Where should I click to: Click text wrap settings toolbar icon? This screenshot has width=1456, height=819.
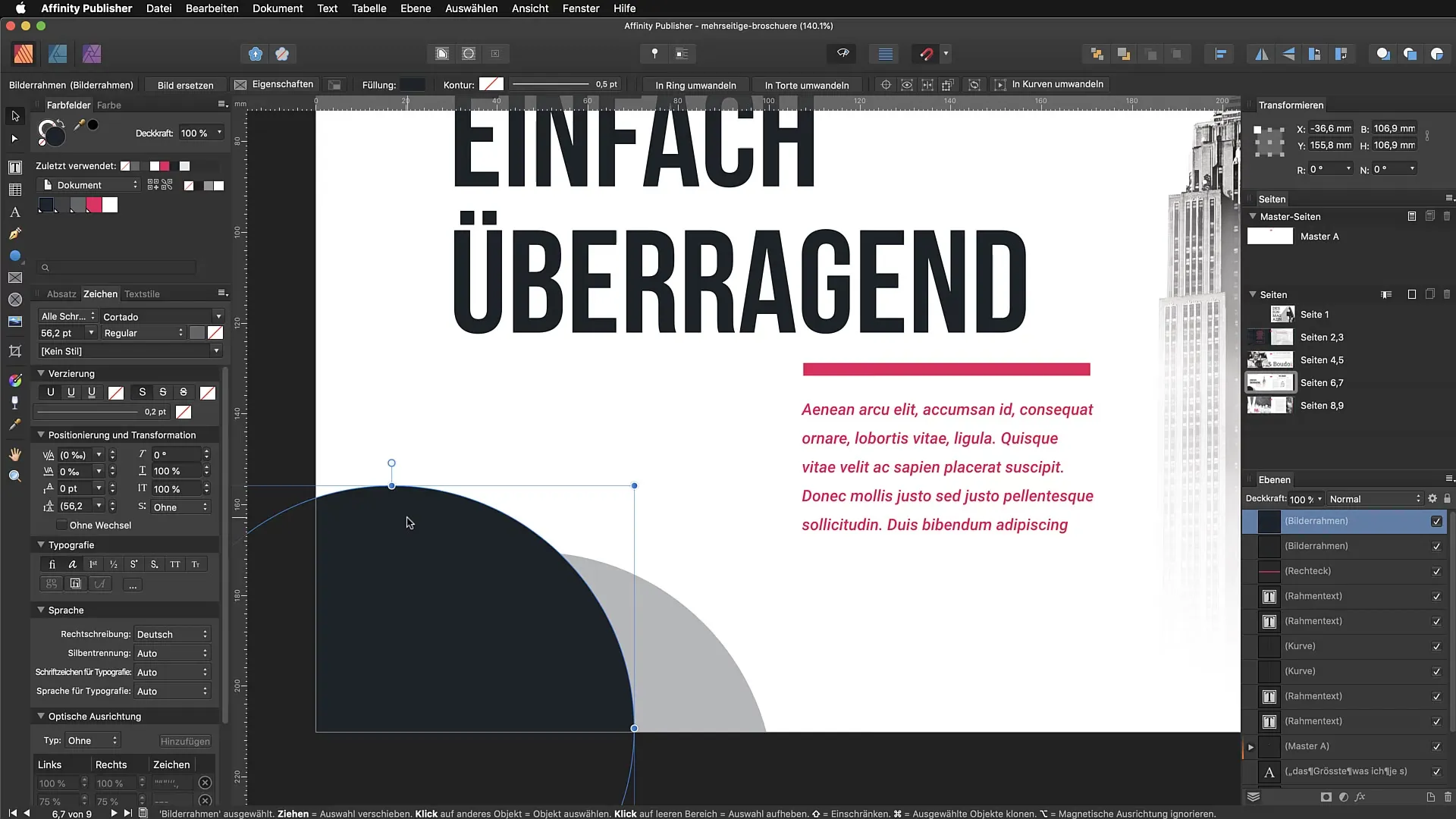click(682, 54)
